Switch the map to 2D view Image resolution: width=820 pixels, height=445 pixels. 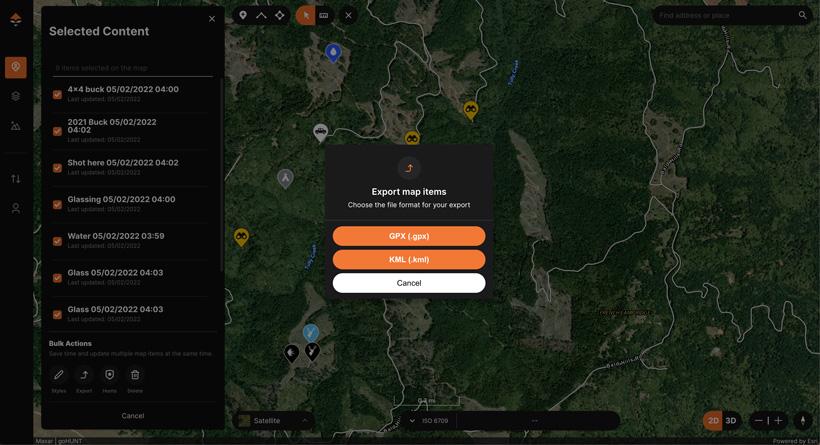[713, 420]
